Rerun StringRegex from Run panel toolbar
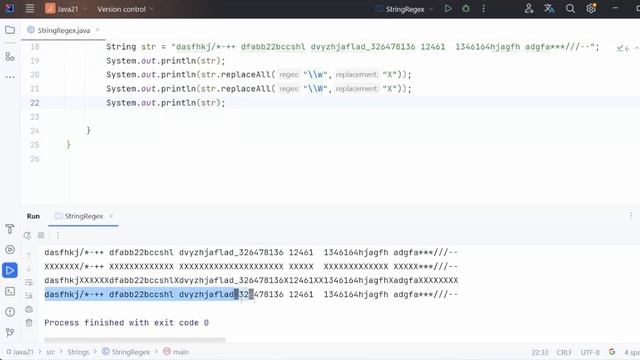Viewport: 640px width, 360px height. click(x=27, y=236)
